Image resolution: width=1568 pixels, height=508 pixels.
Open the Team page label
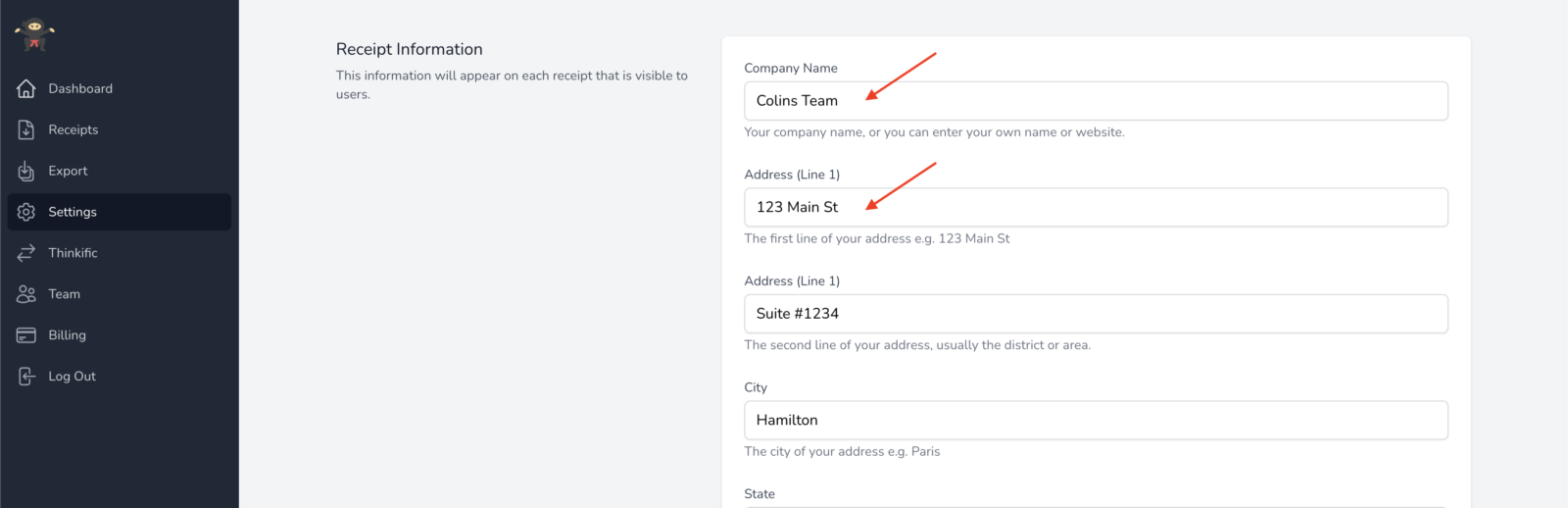pos(65,295)
